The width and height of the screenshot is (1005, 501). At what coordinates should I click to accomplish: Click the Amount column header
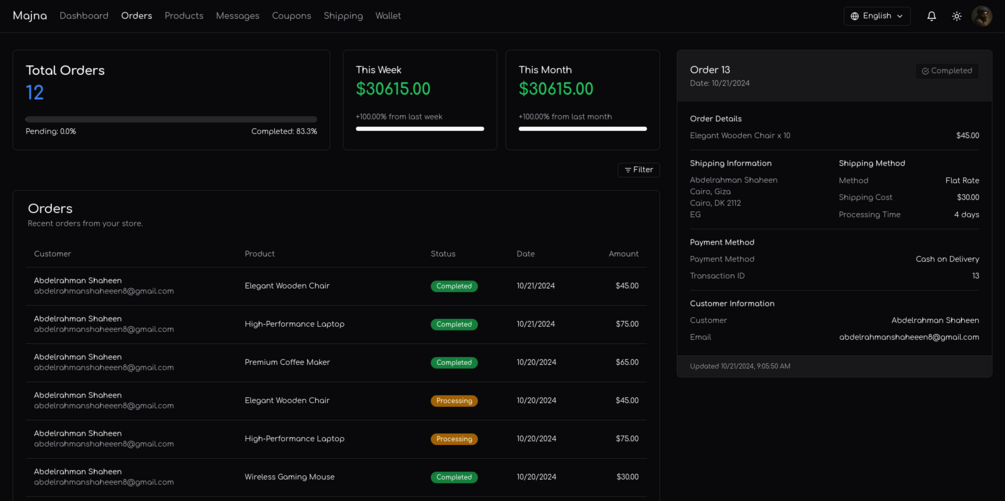point(623,254)
